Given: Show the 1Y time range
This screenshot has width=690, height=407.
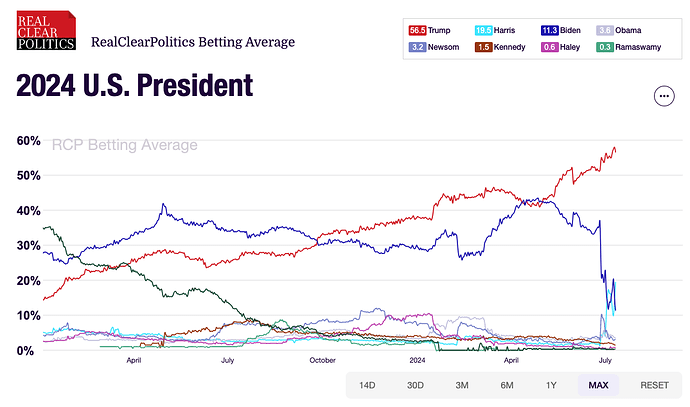Looking at the screenshot, I should (551, 385).
